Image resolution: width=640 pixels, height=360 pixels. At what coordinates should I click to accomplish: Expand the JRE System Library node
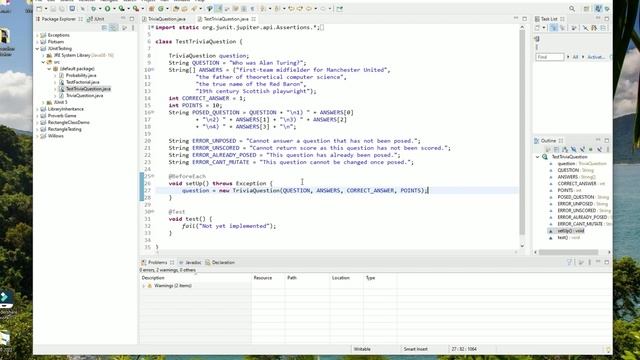click(x=43, y=56)
